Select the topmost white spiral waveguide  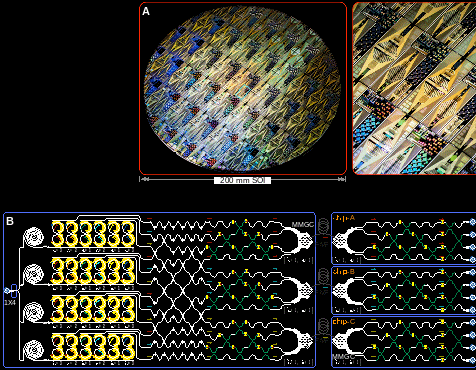(34, 237)
